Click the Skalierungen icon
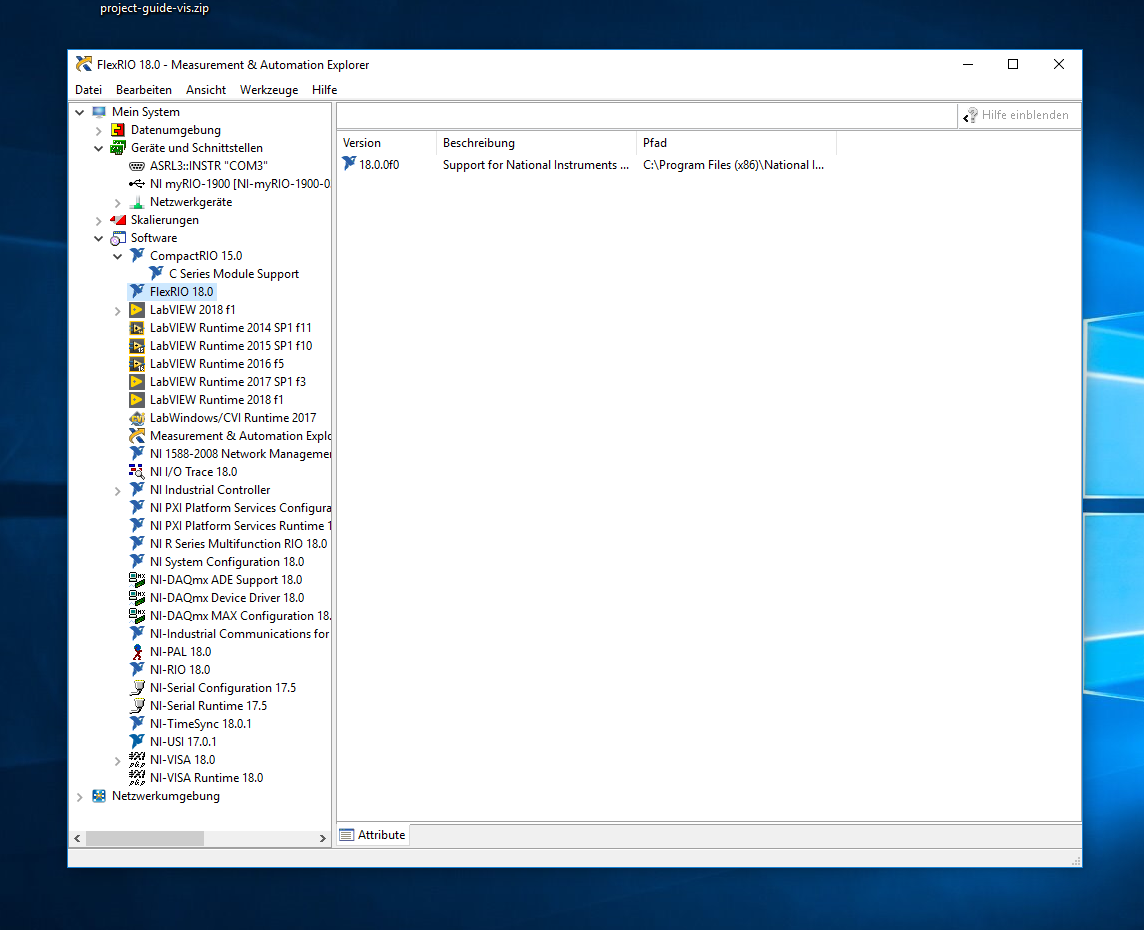Viewport: 1144px width, 930px height. (x=117, y=220)
